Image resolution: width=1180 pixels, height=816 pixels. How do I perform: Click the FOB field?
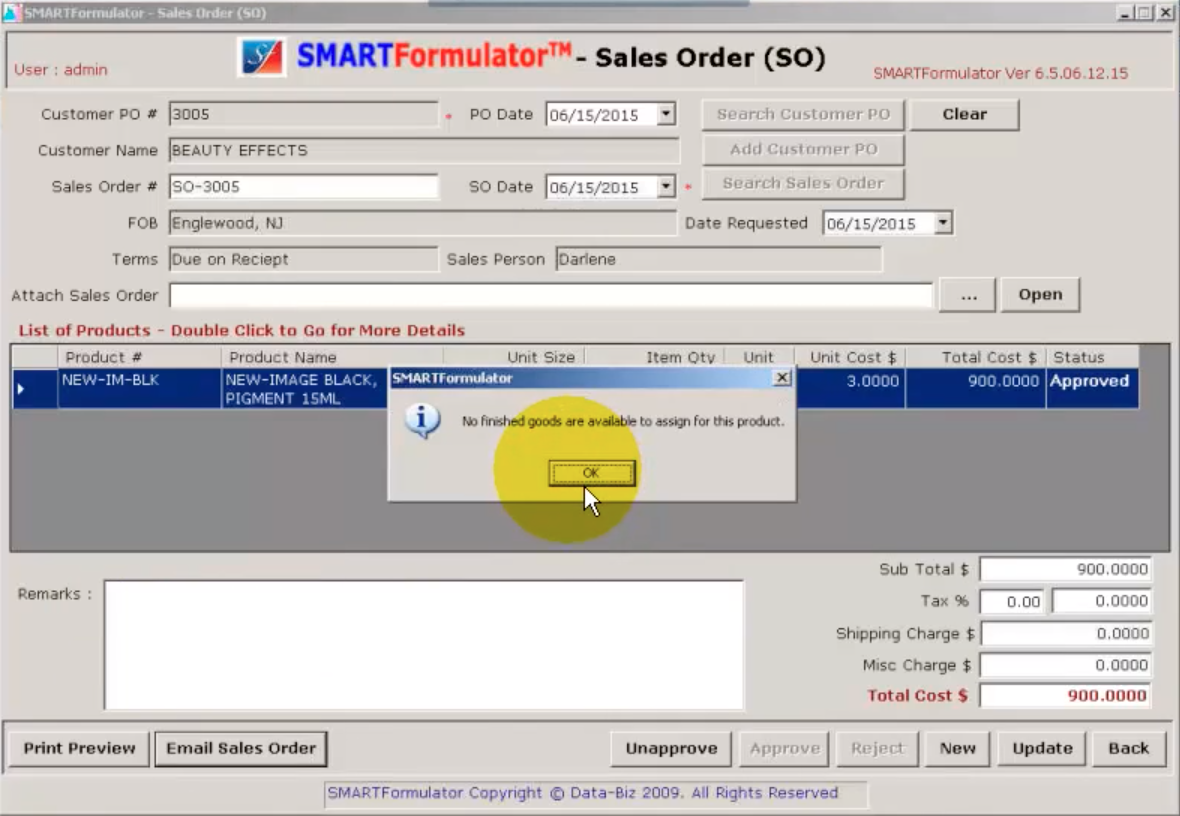coord(422,223)
